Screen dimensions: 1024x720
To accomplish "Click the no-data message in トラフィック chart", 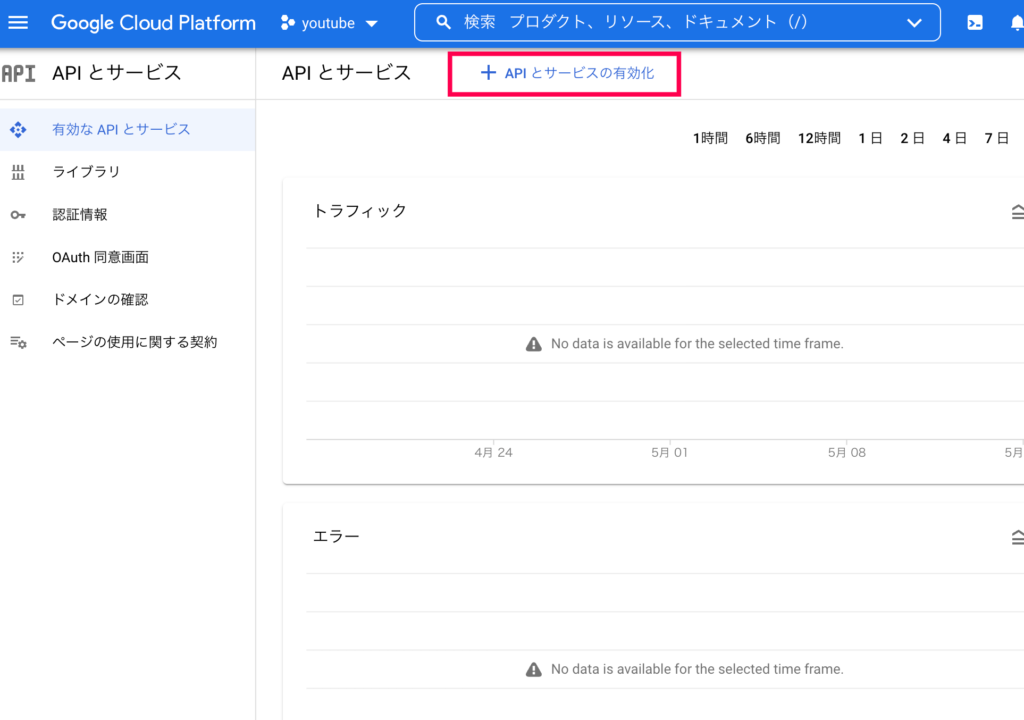I will 697,344.
